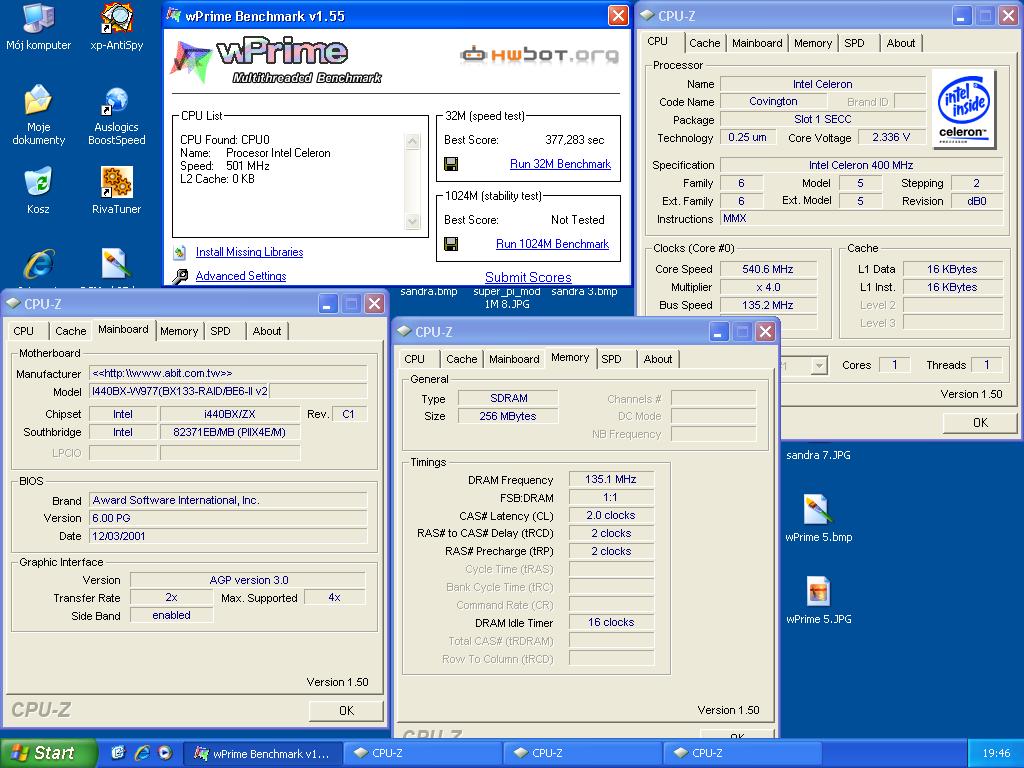Click Run 32M Benchmark link
The image size is (1024, 768).
[x=560, y=164]
